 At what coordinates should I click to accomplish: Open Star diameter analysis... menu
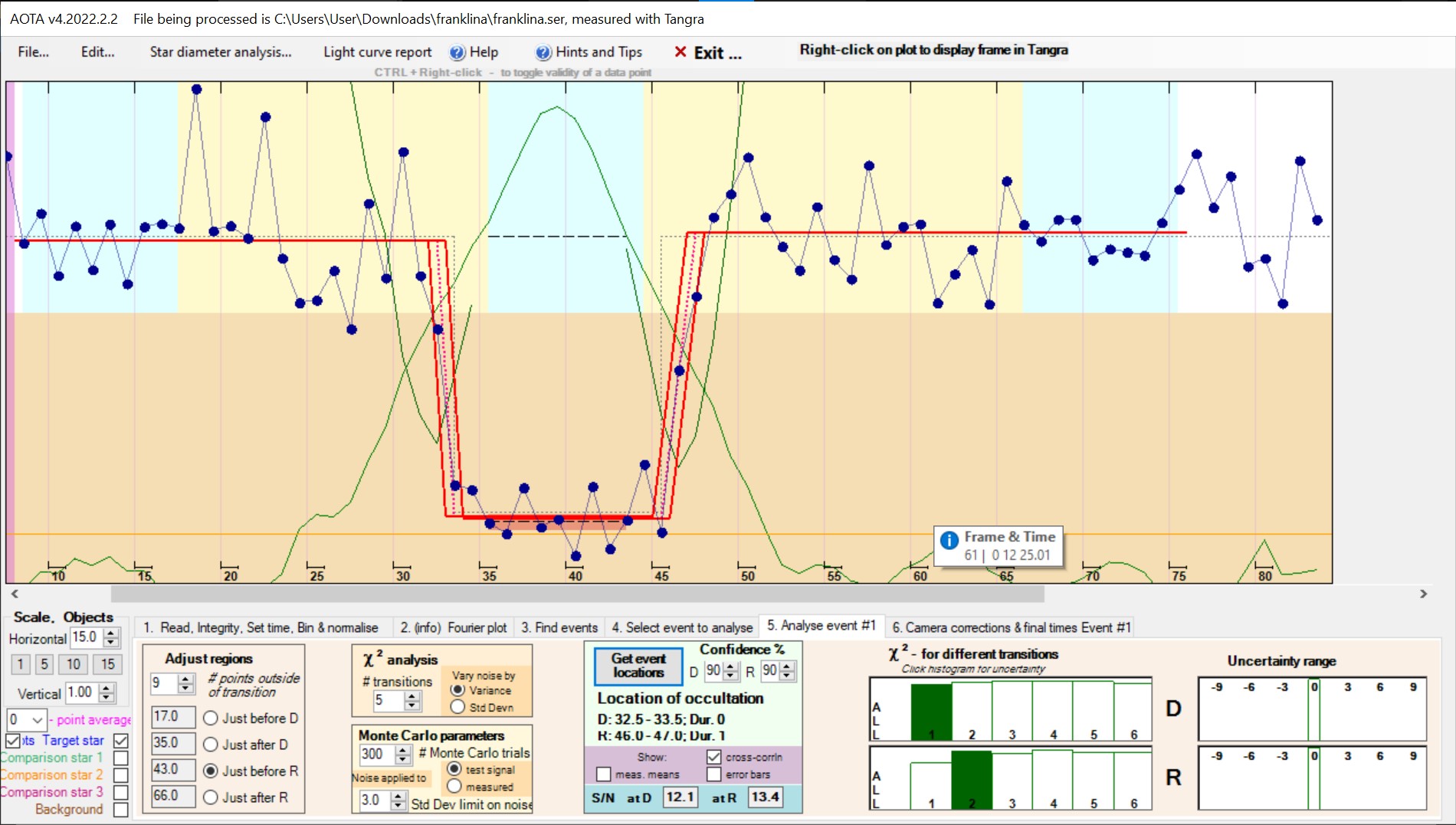click(221, 52)
